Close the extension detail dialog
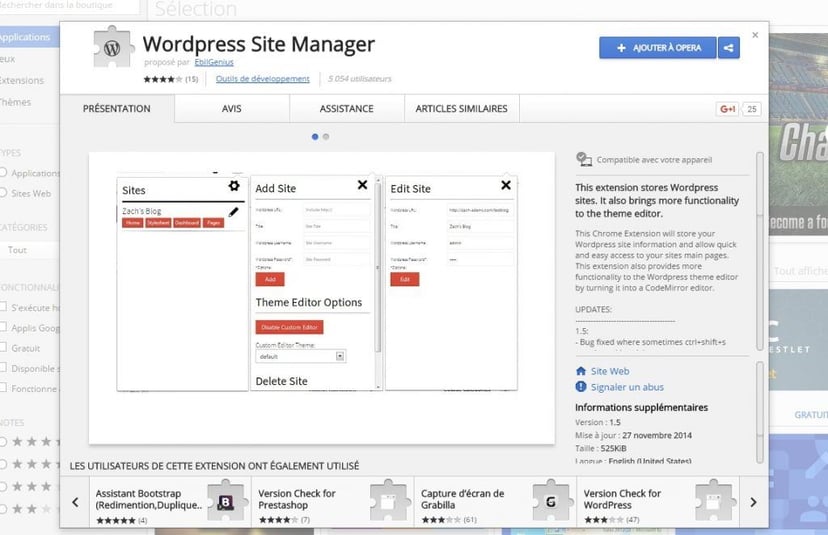Screen dimensions: 828x535 (x=755, y=35)
